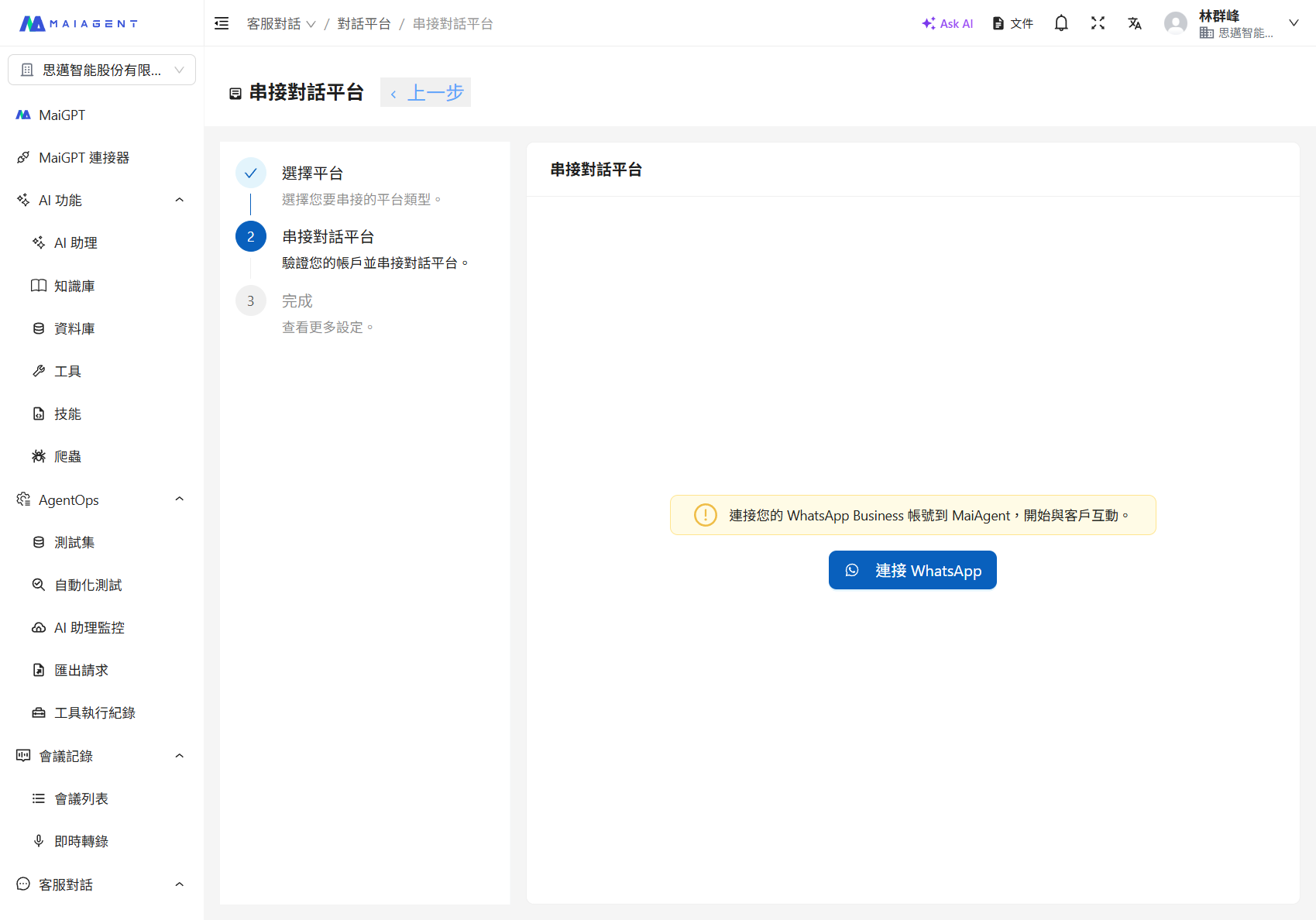
Task: Open the organization selector dropdown
Action: click(x=101, y=70)
